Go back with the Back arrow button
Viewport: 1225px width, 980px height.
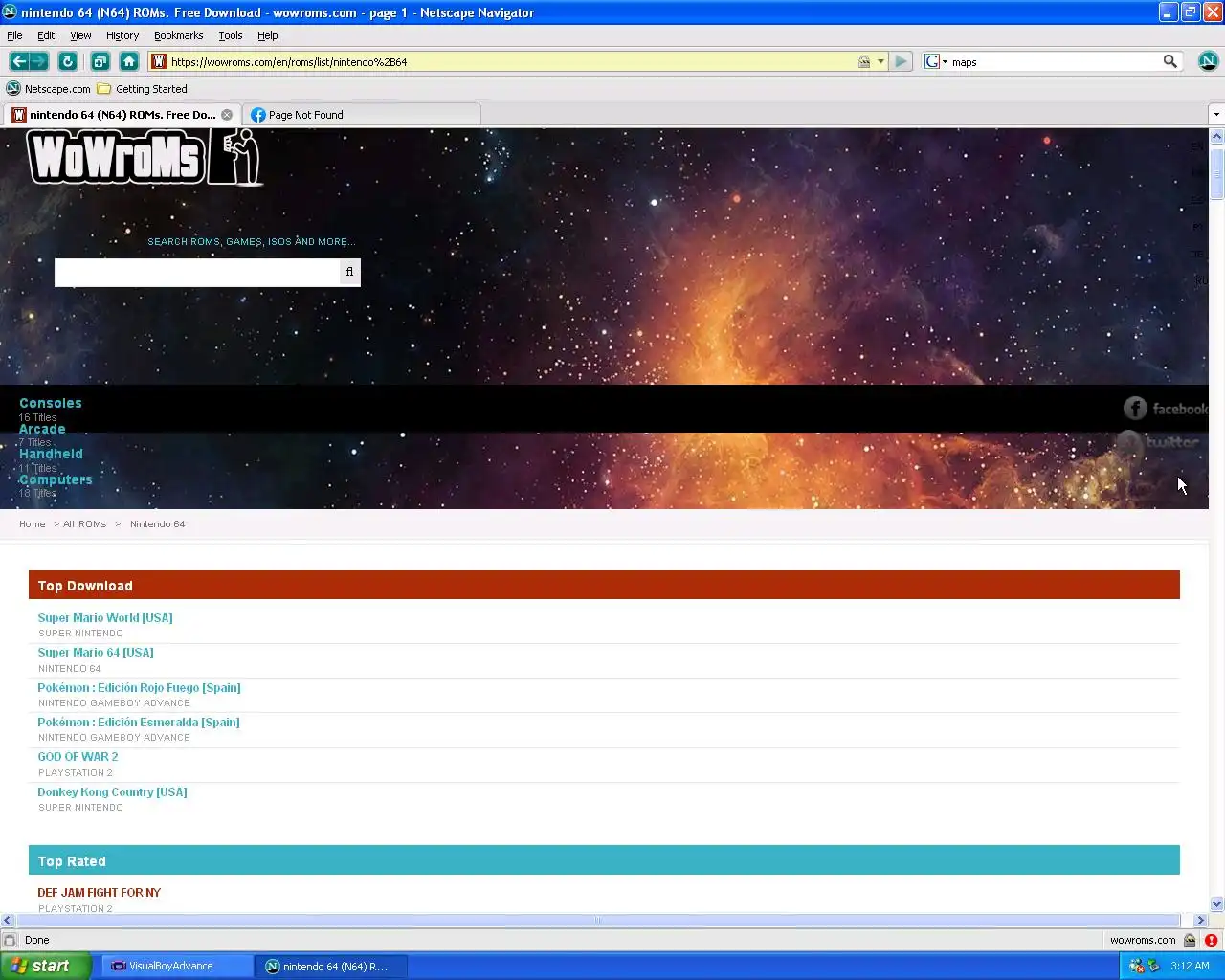click(x=19, y=61)
